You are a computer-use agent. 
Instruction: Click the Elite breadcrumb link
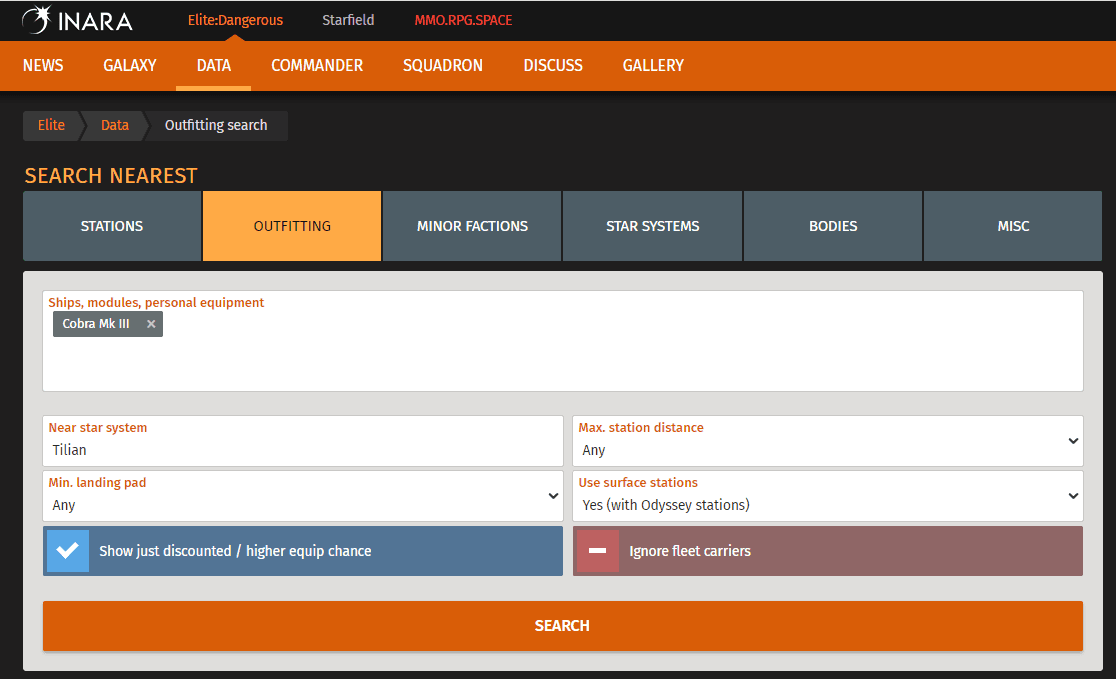point(51,125)
